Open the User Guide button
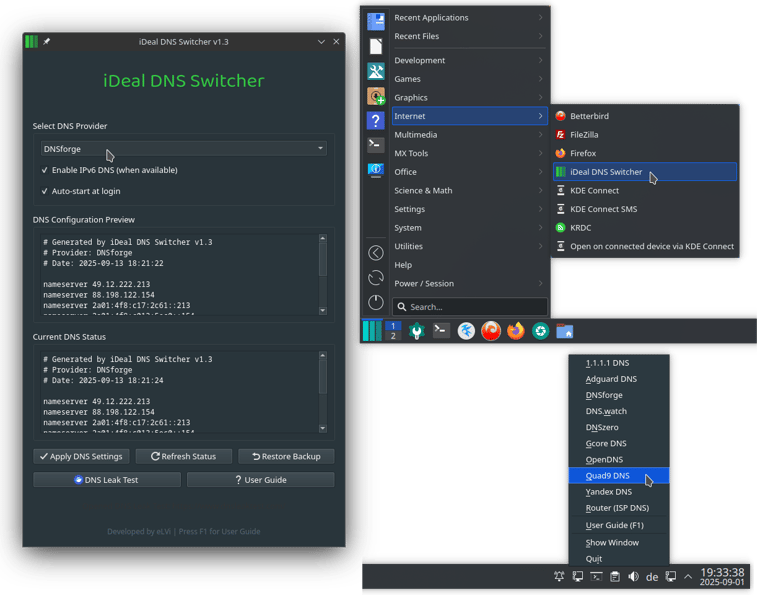This screenshot has width=768, height=595. click(x=261, y=480)
